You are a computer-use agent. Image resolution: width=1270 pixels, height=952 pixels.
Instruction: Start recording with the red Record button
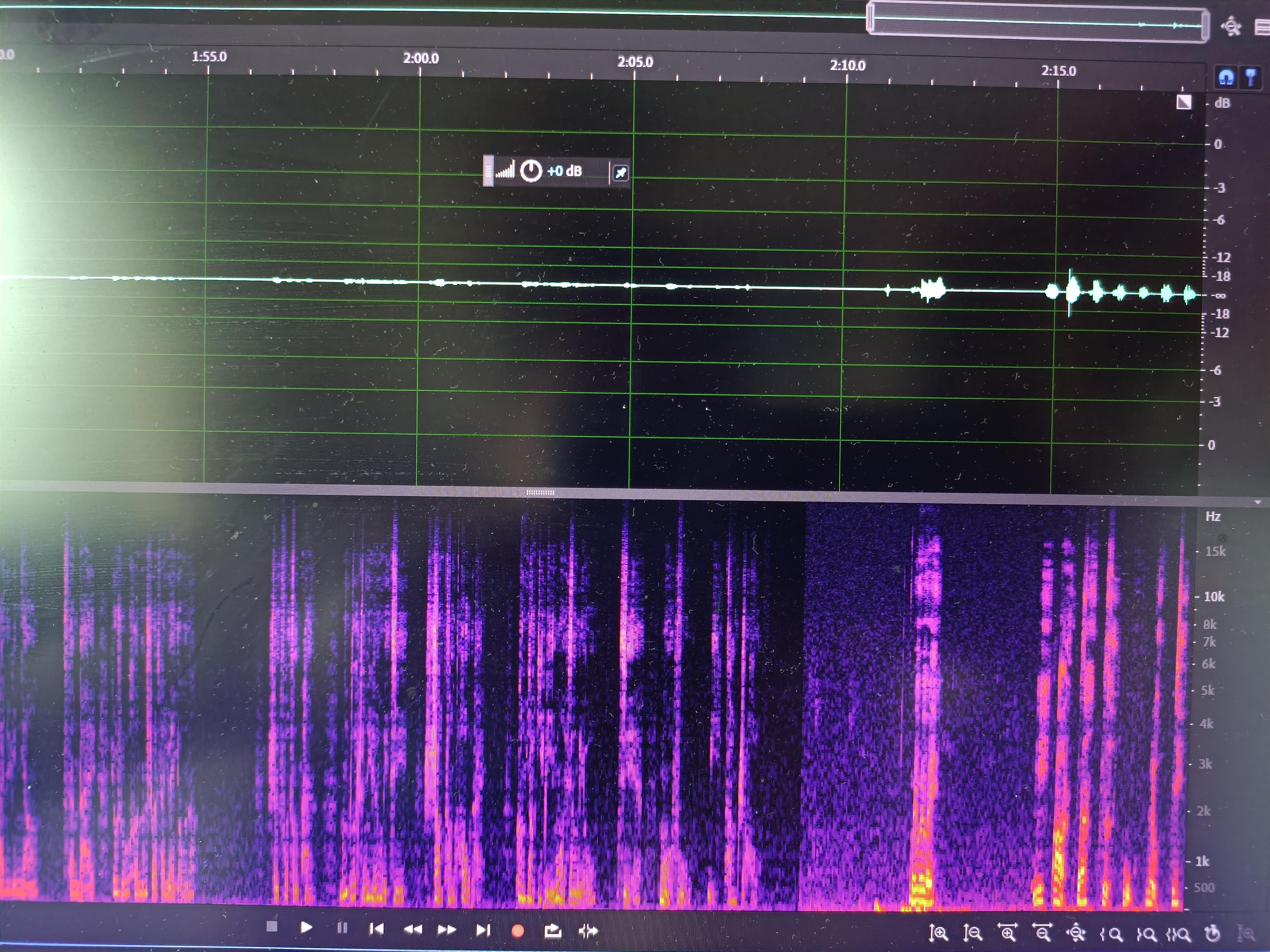click(x=518, y=931)
